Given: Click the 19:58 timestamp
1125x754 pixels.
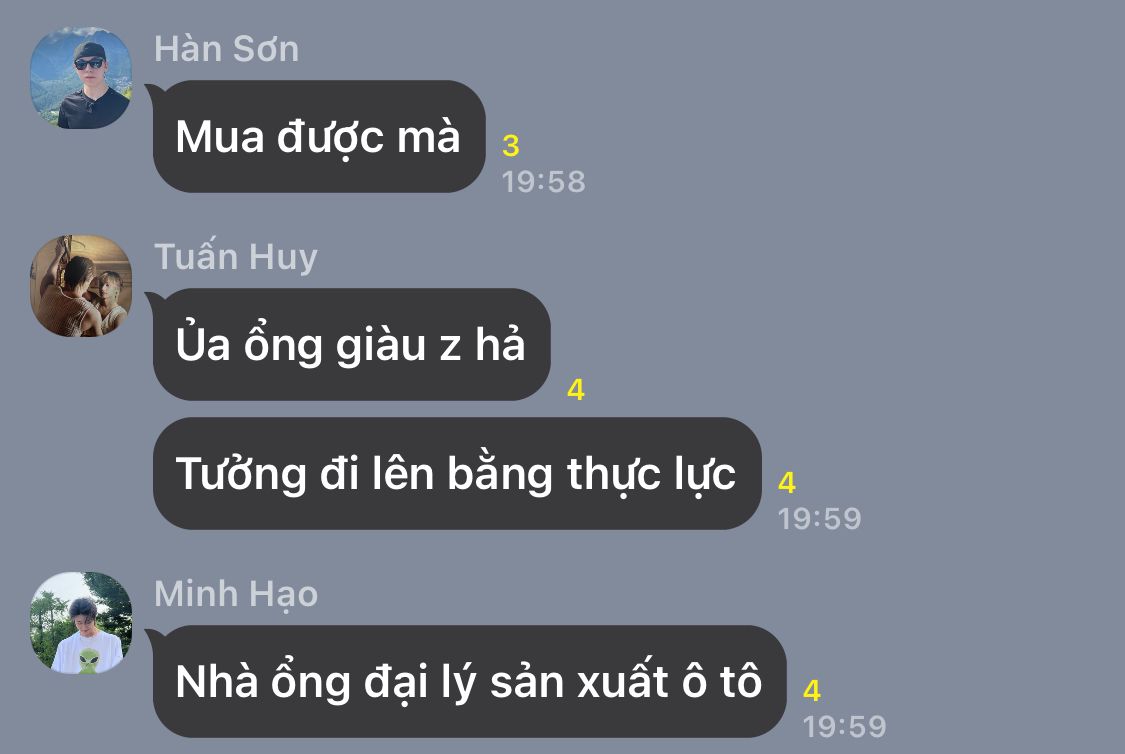Looking at the screenshot, I should click(544, 182).
